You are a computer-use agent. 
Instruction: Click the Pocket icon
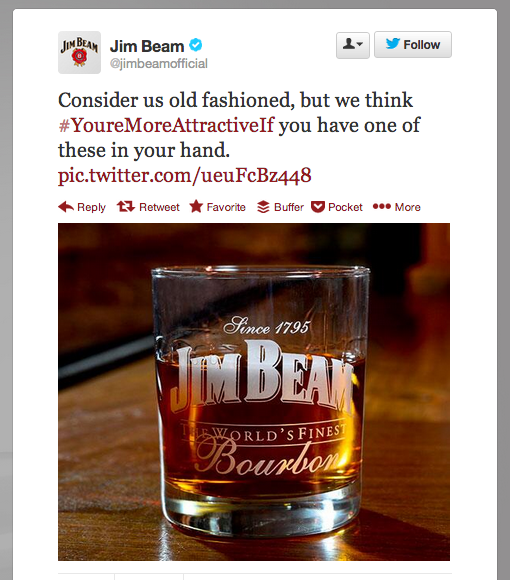[318, 207]
